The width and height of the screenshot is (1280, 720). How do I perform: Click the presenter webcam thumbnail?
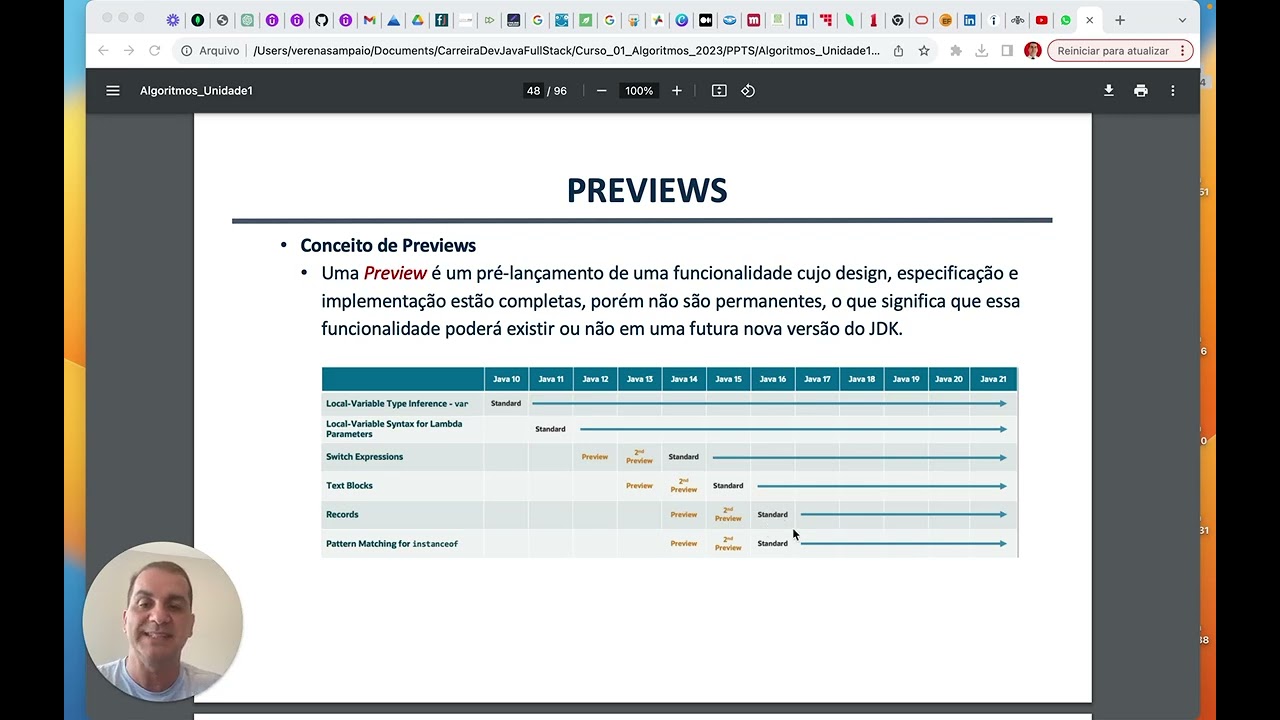pos(162,622)
